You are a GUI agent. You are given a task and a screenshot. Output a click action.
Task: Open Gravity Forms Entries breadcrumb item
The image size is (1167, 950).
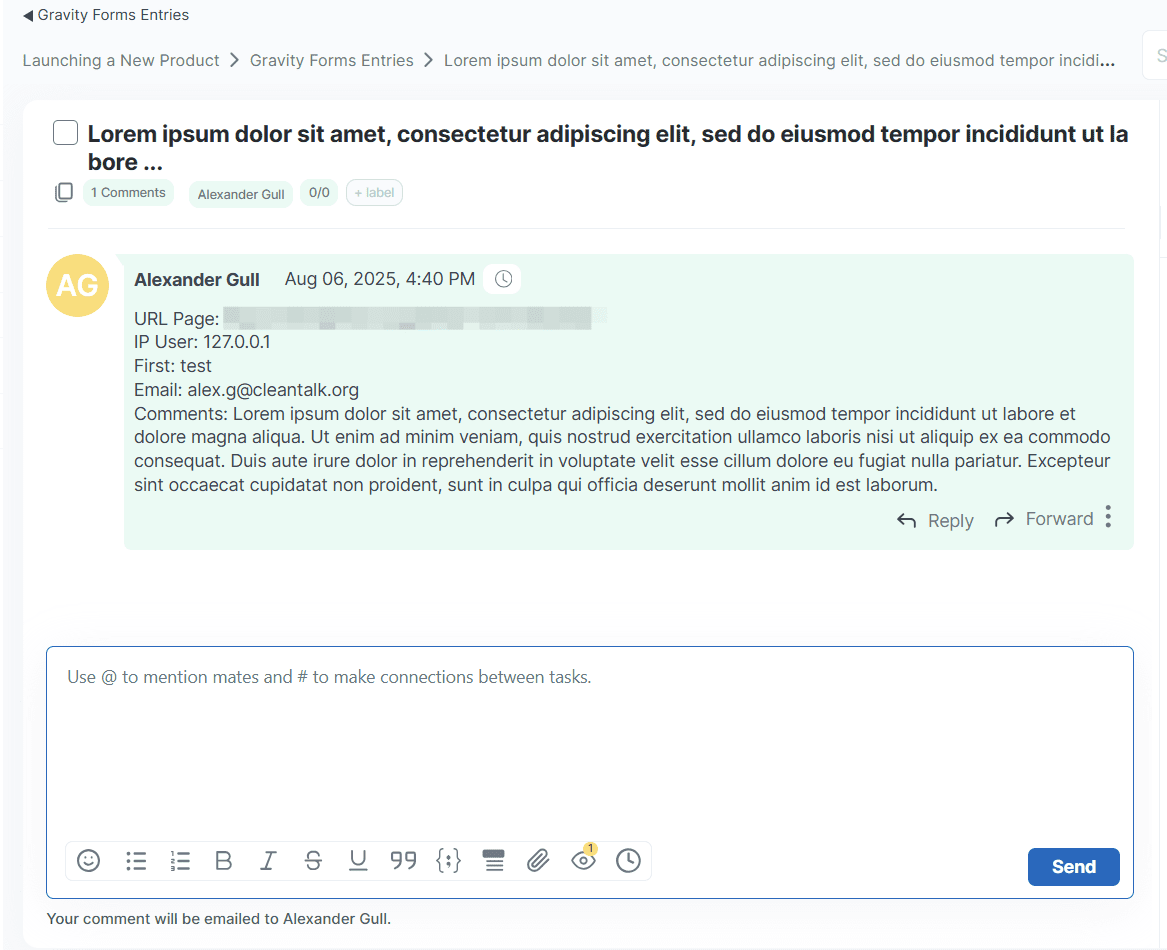(331, 61)
